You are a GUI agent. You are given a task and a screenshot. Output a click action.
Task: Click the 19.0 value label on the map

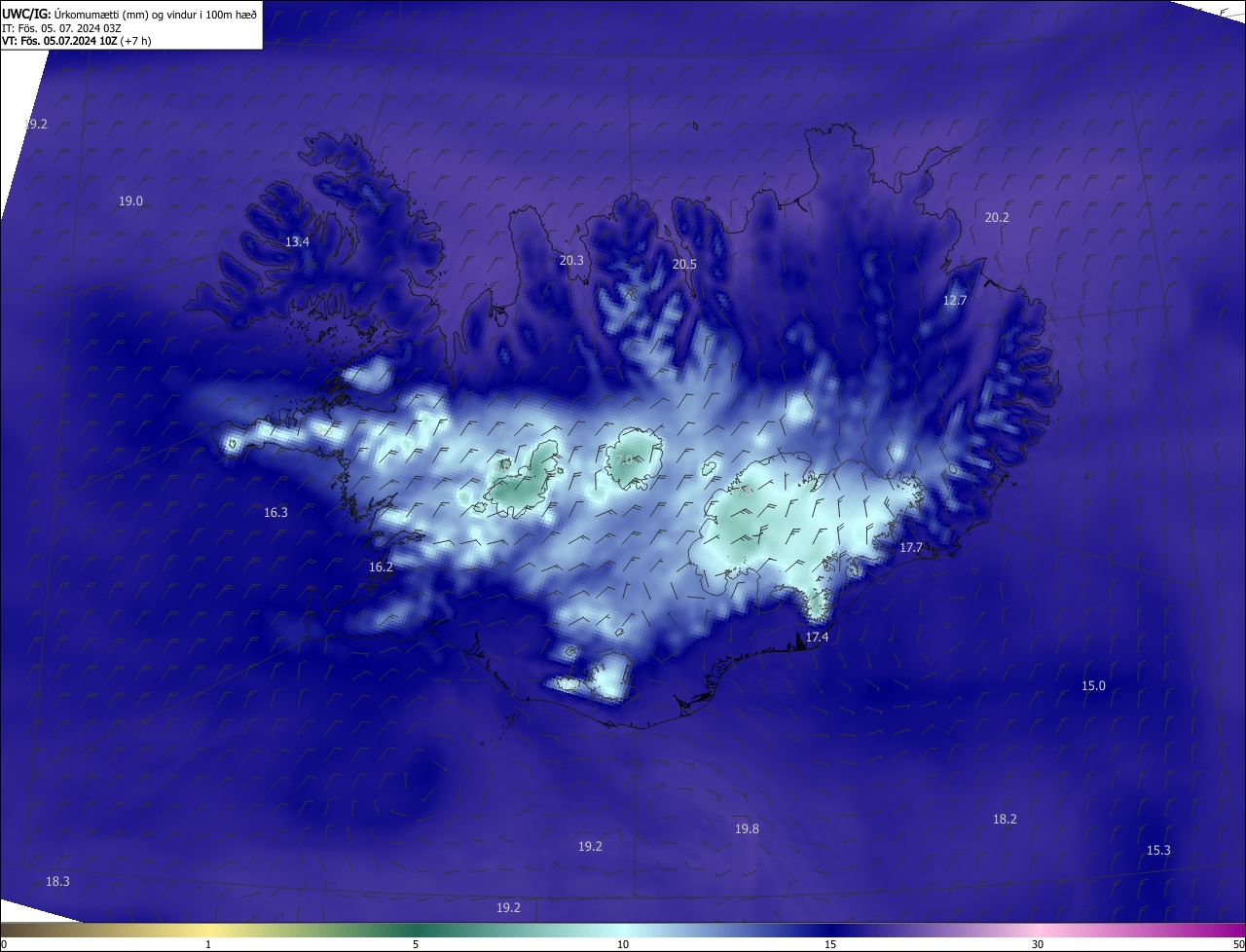131,201
